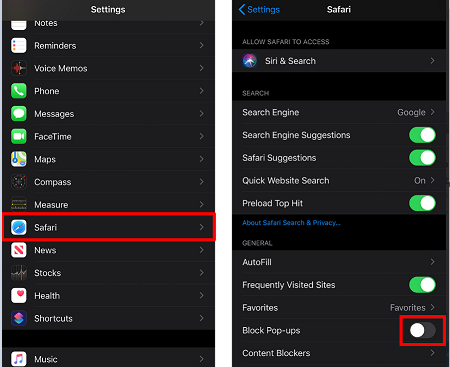Select the Shortcuts app icon
This screenshot has width=450, height=367.
pos(19,318)
